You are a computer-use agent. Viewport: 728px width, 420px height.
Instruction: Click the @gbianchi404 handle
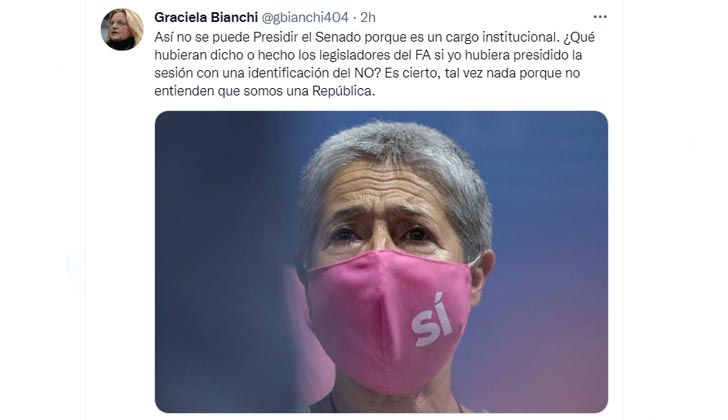(305, 17)
